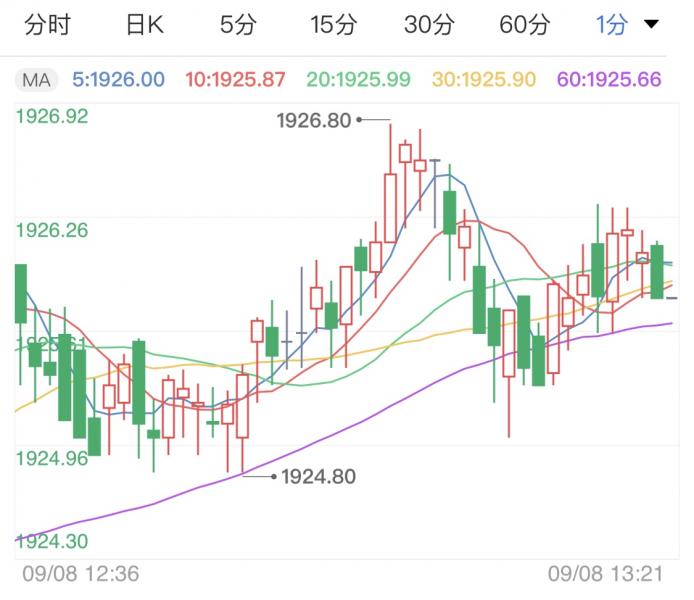Click the 1924.80 low price marker
The width and height of the screenshot is (694, 600).
point(318,477)
